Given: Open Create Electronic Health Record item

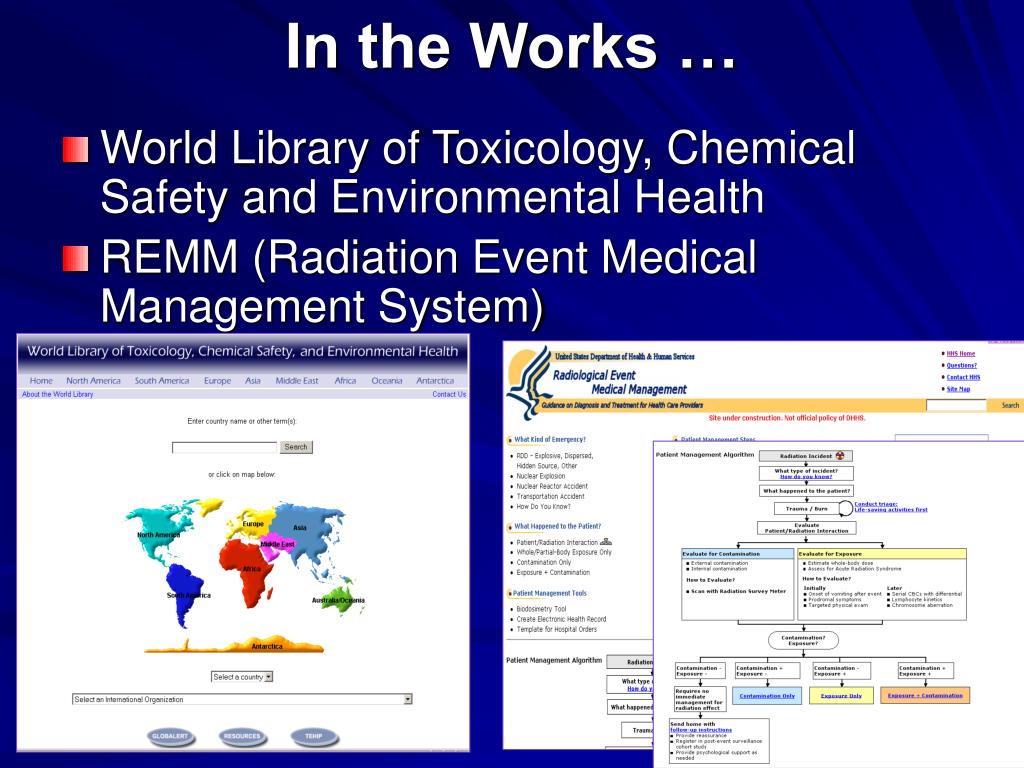Looking at the screenshot, I should (561, 619).
